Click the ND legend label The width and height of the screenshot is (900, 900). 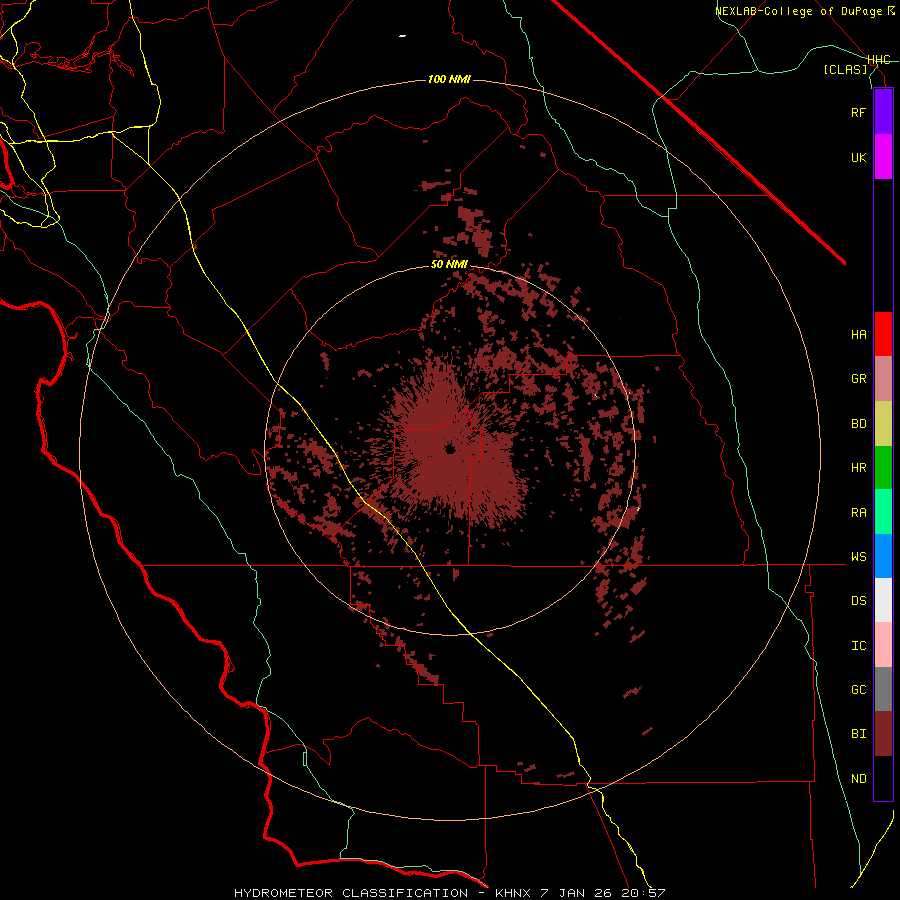(x=858, y=779)
